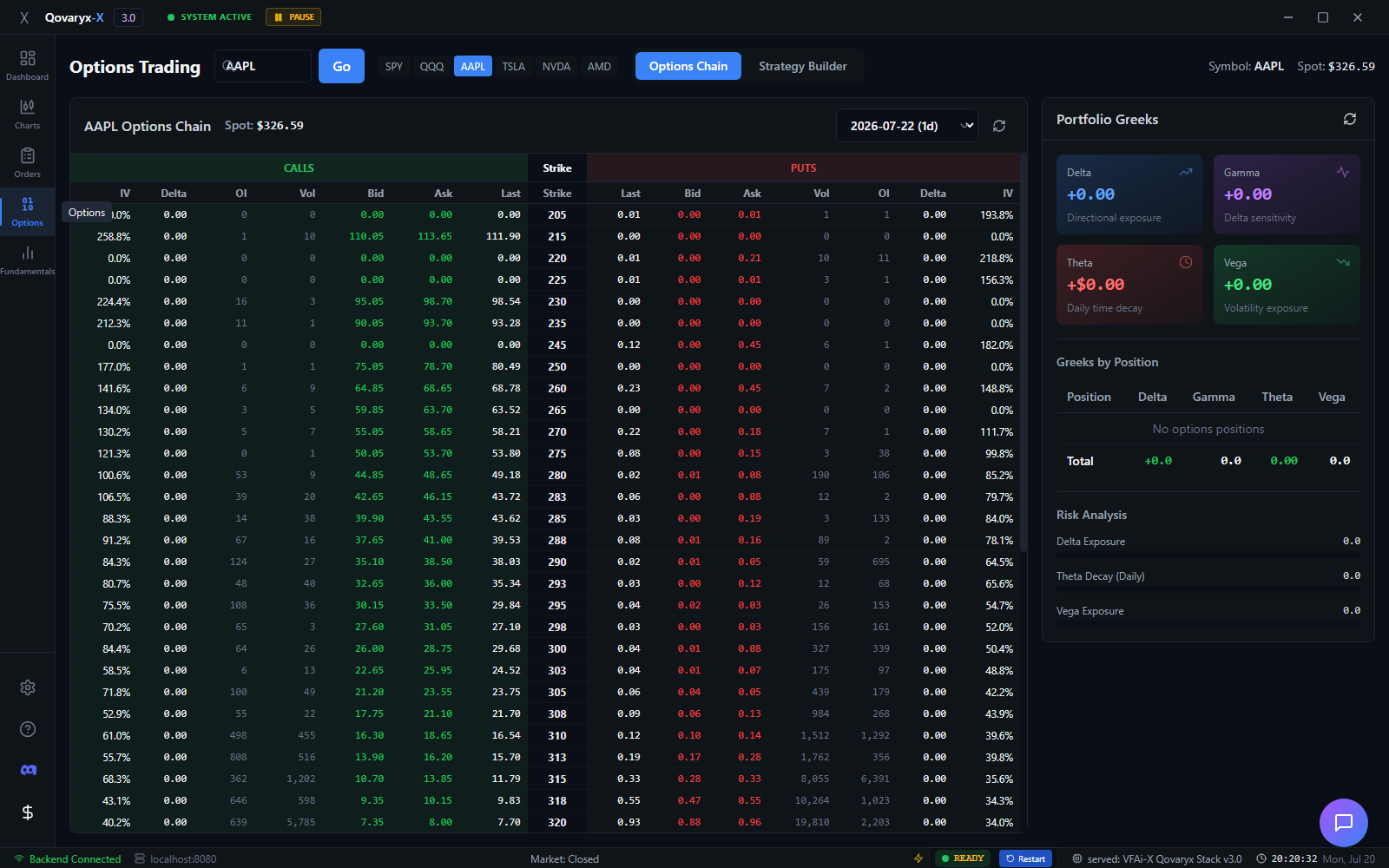This screenshot has height=868, width=1389.
Task: Click strike 320 row
Action: tap(544, 822)
